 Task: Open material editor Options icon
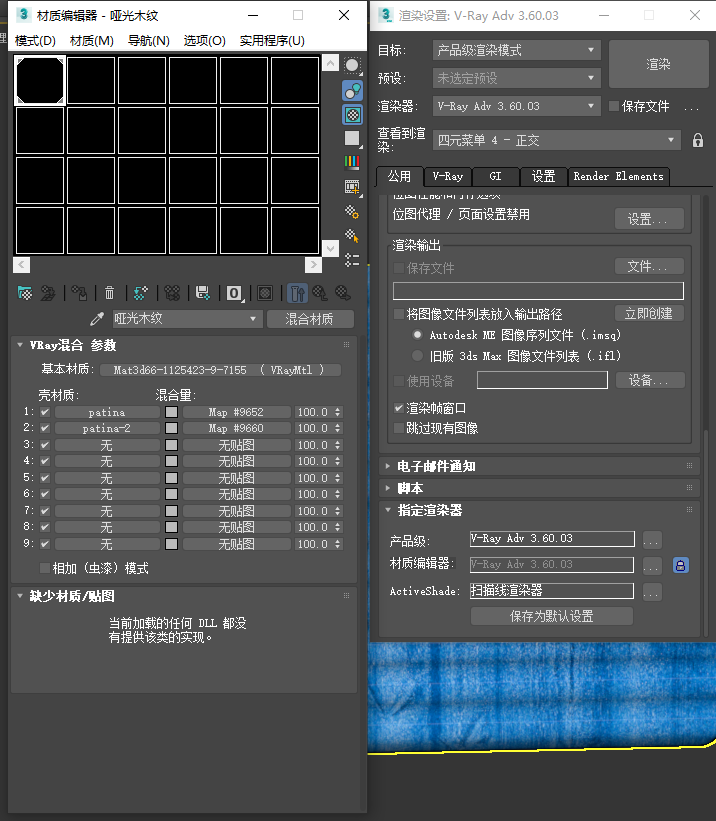tap(352, 212)
